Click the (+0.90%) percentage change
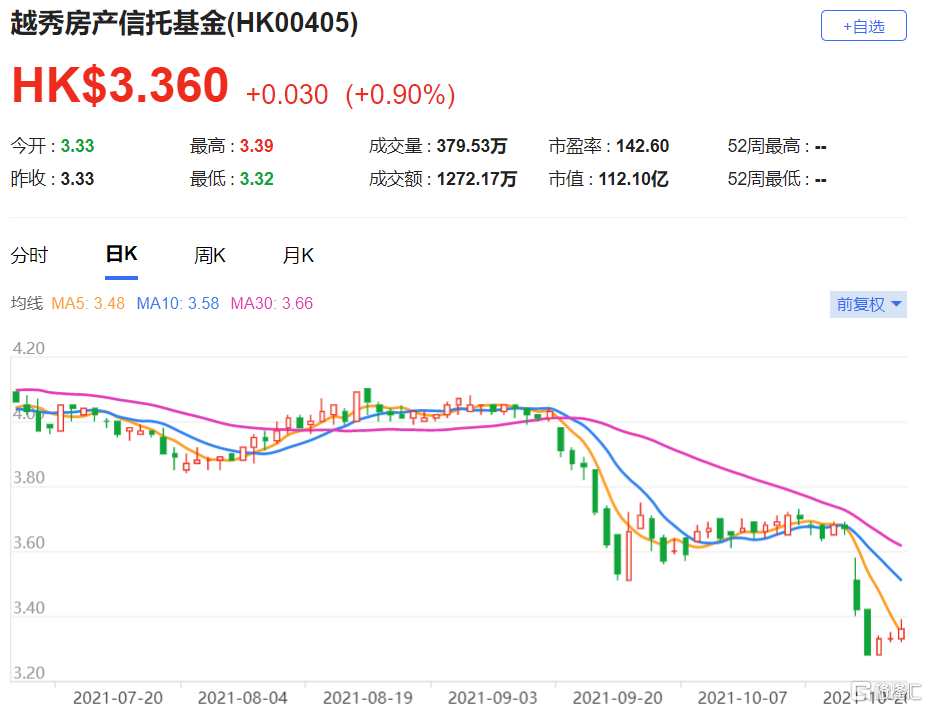This screenshot has width=928, height=709. click(x=400, y=95)
